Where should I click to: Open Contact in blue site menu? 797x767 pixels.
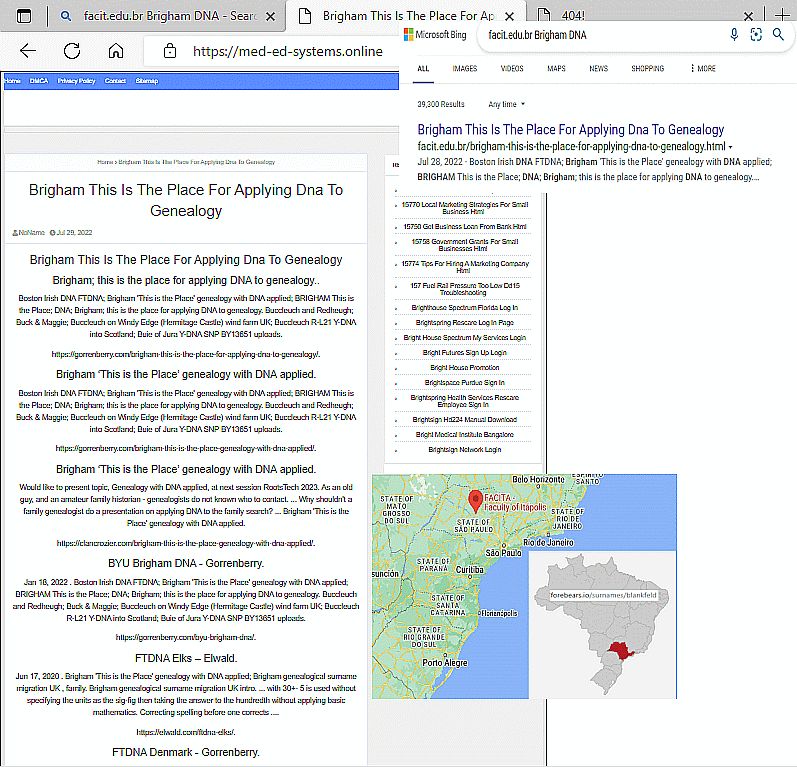pos(115,81)
